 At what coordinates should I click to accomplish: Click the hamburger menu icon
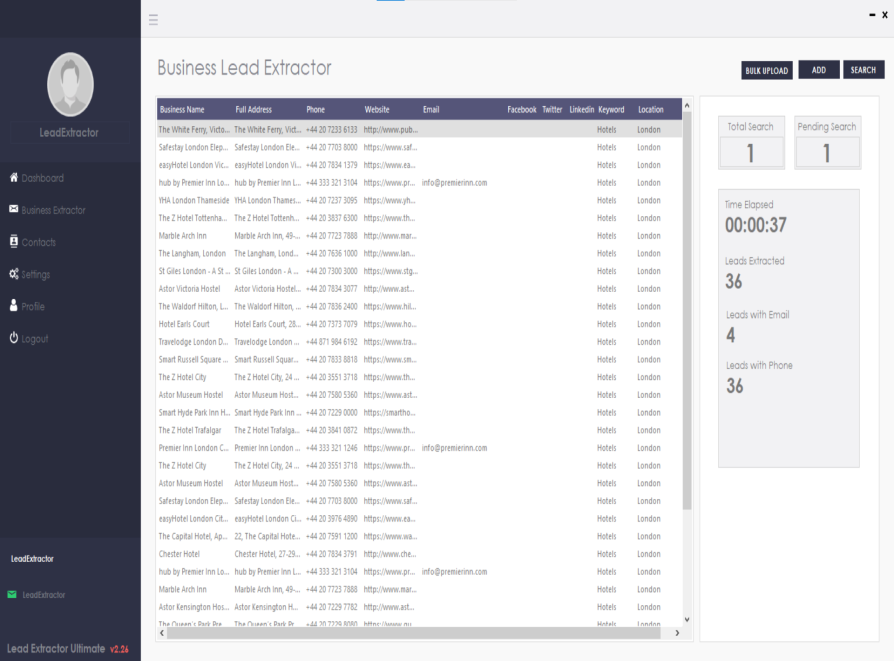(153, 20)
